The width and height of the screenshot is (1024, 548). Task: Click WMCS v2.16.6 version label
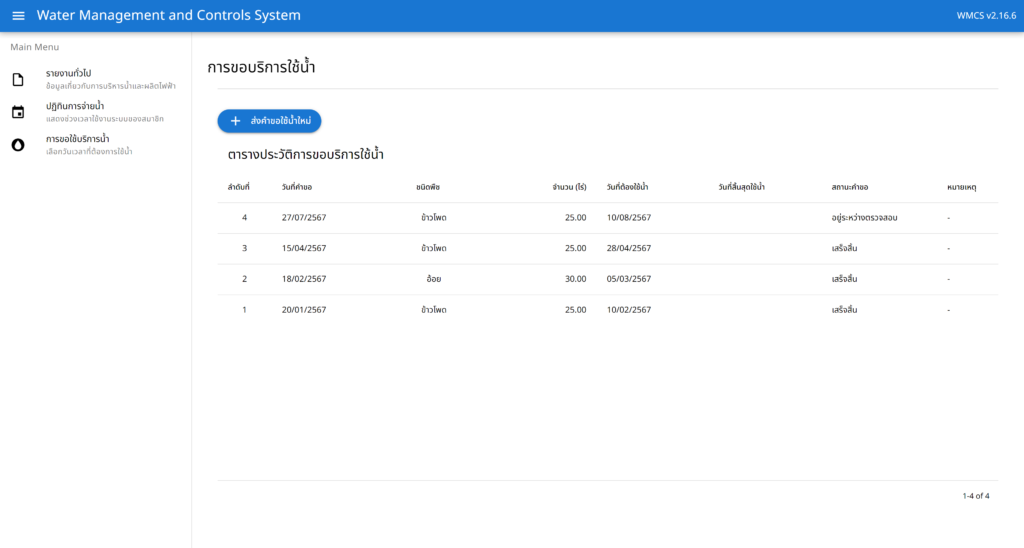tap(986, 16)
